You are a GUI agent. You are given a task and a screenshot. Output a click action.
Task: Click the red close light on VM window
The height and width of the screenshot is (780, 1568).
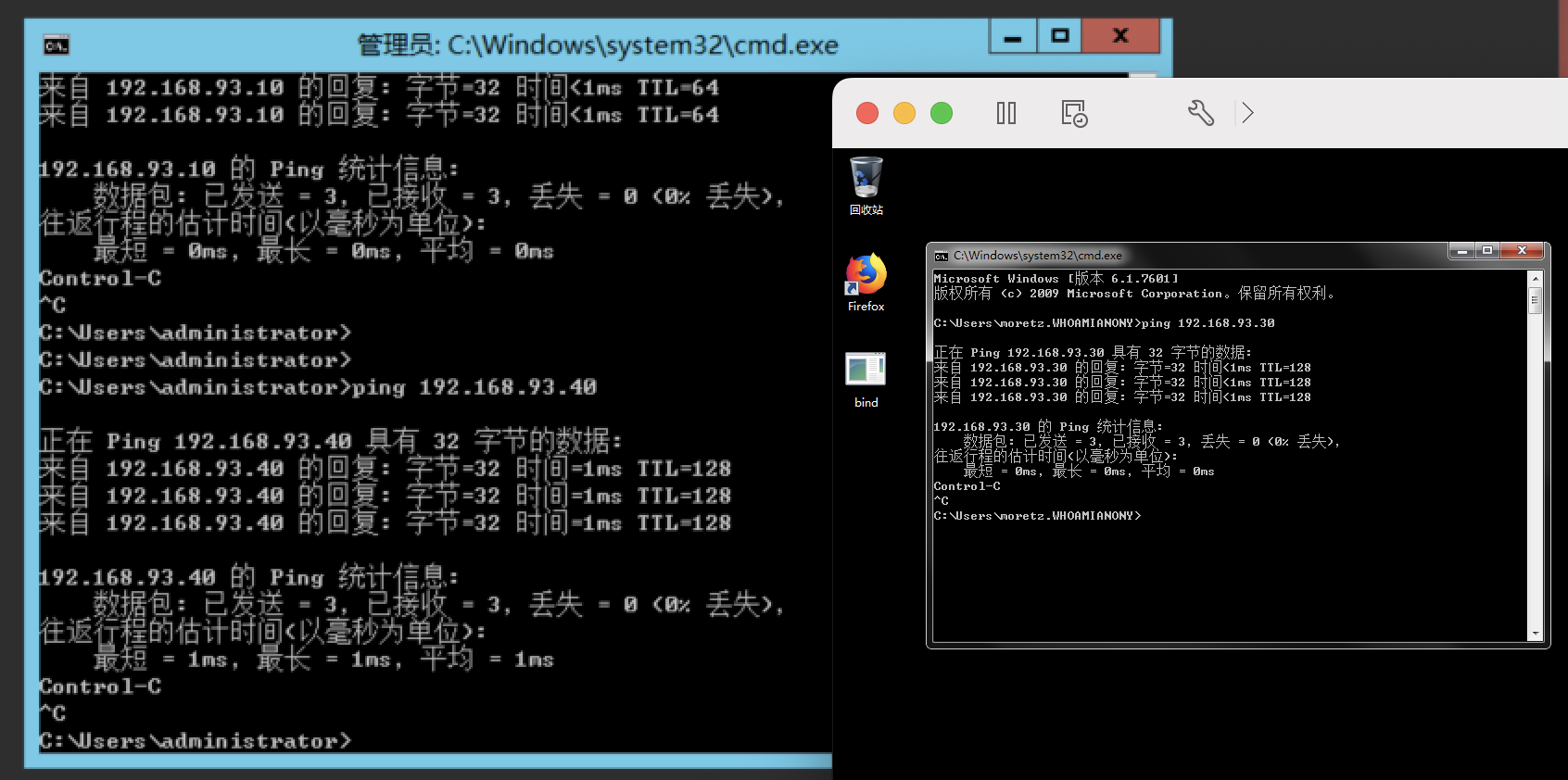[867, 113]
